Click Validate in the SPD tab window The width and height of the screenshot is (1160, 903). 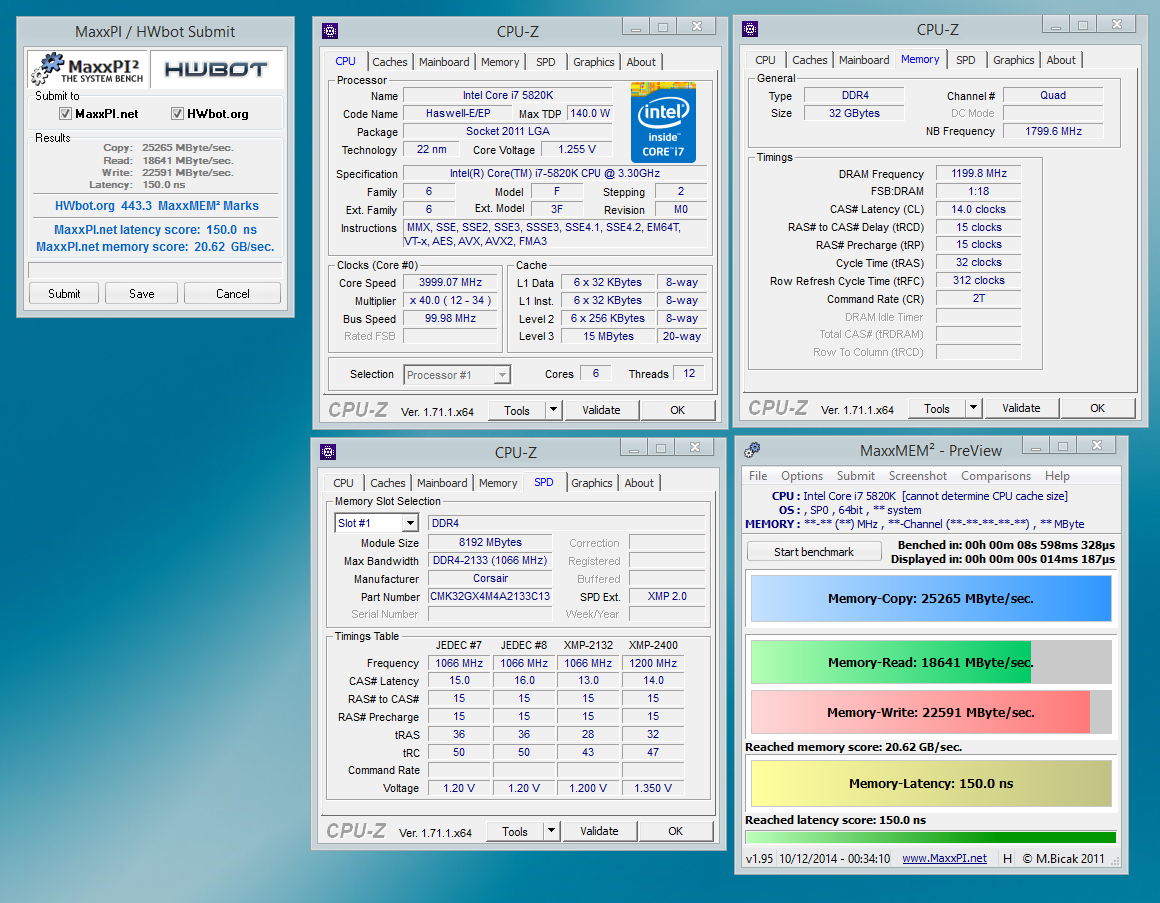tap(599, 831)
